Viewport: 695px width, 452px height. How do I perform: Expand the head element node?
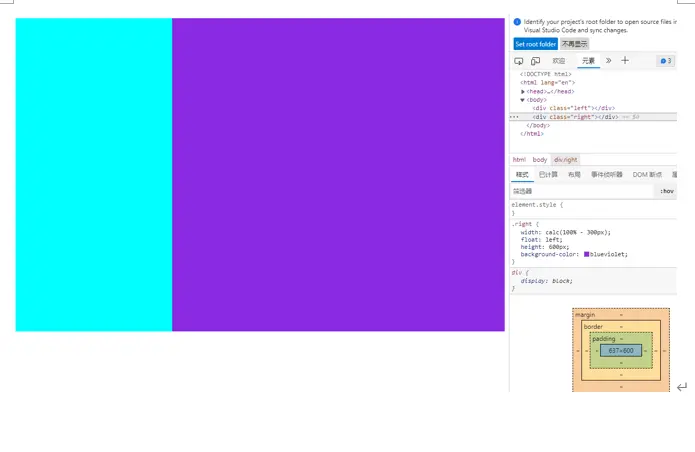(523, 92)
